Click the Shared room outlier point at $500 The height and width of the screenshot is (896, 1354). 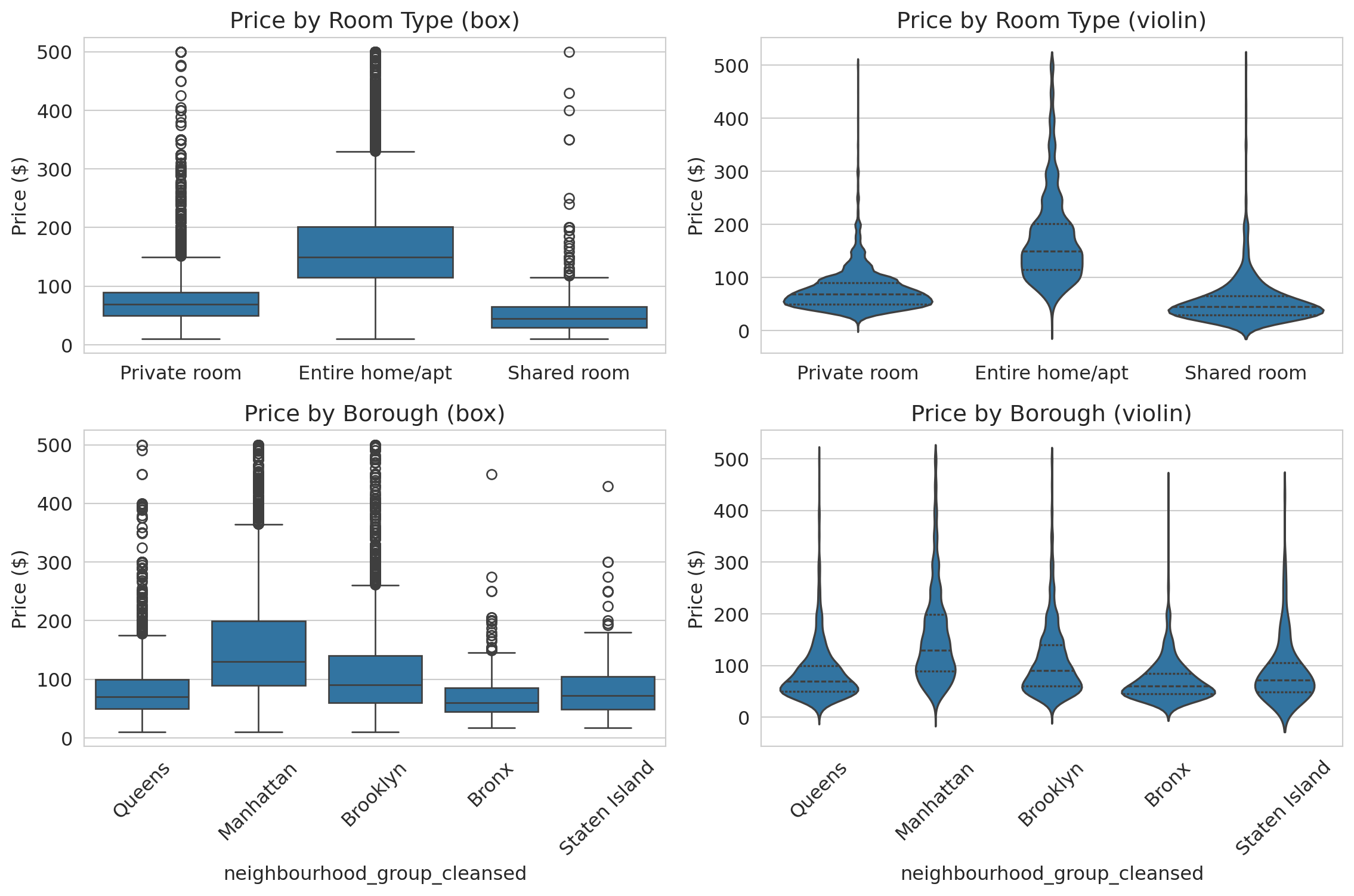569,52
